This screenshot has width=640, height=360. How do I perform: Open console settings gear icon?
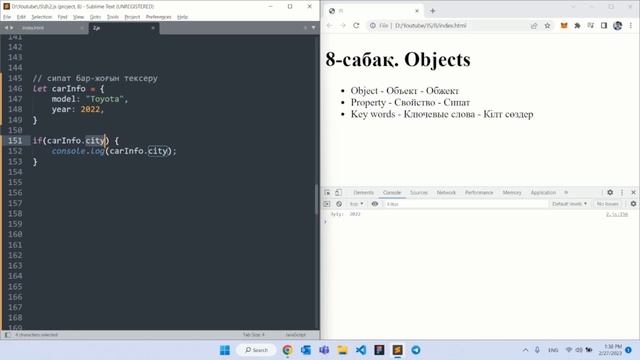coord(633,204)
